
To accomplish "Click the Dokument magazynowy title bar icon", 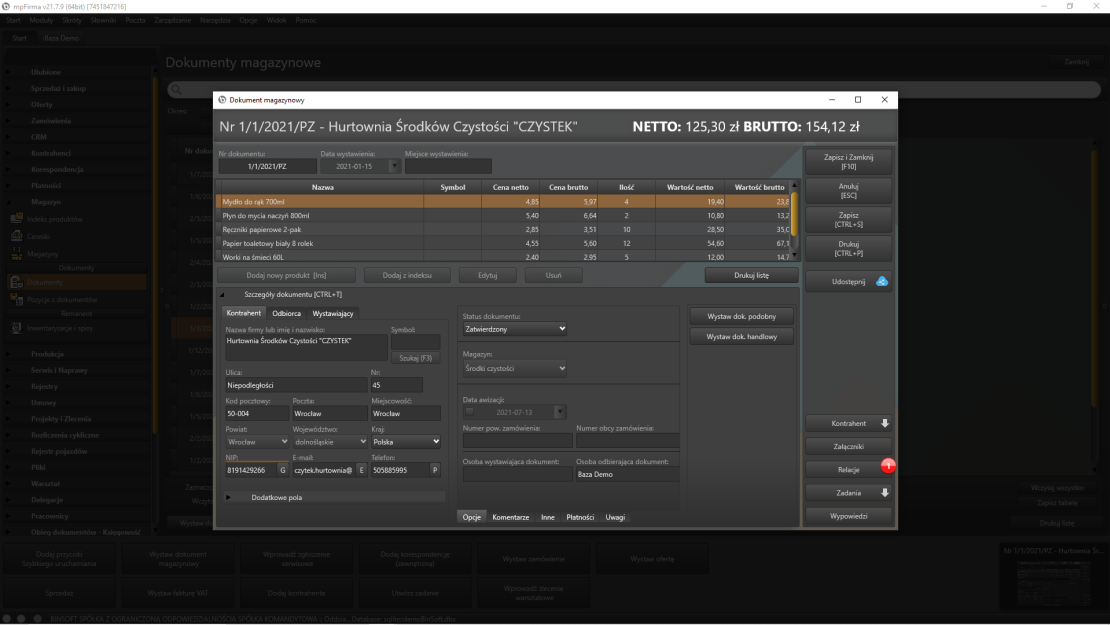I will pyautogui.click(x=222, y=100).
